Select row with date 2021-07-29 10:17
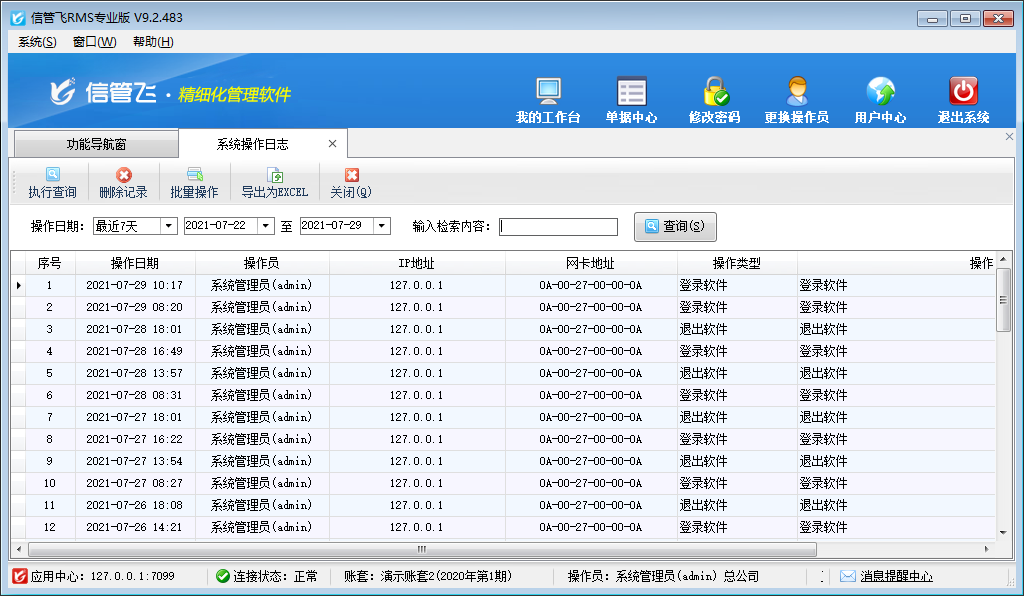This screenshot has width=1024, height=596. [x=504, y=285]
